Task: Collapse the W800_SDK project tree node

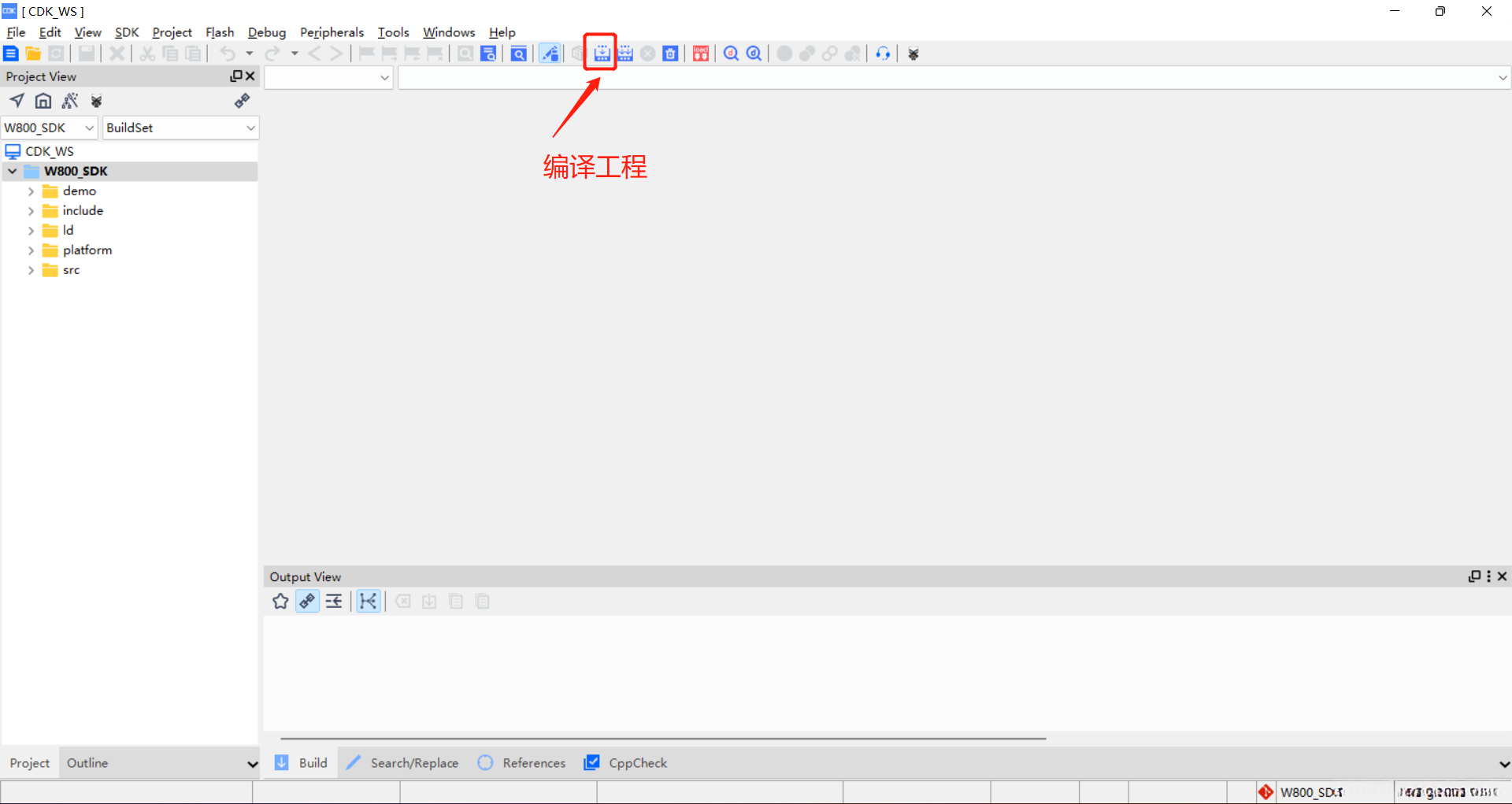Action: pos(13,171)
